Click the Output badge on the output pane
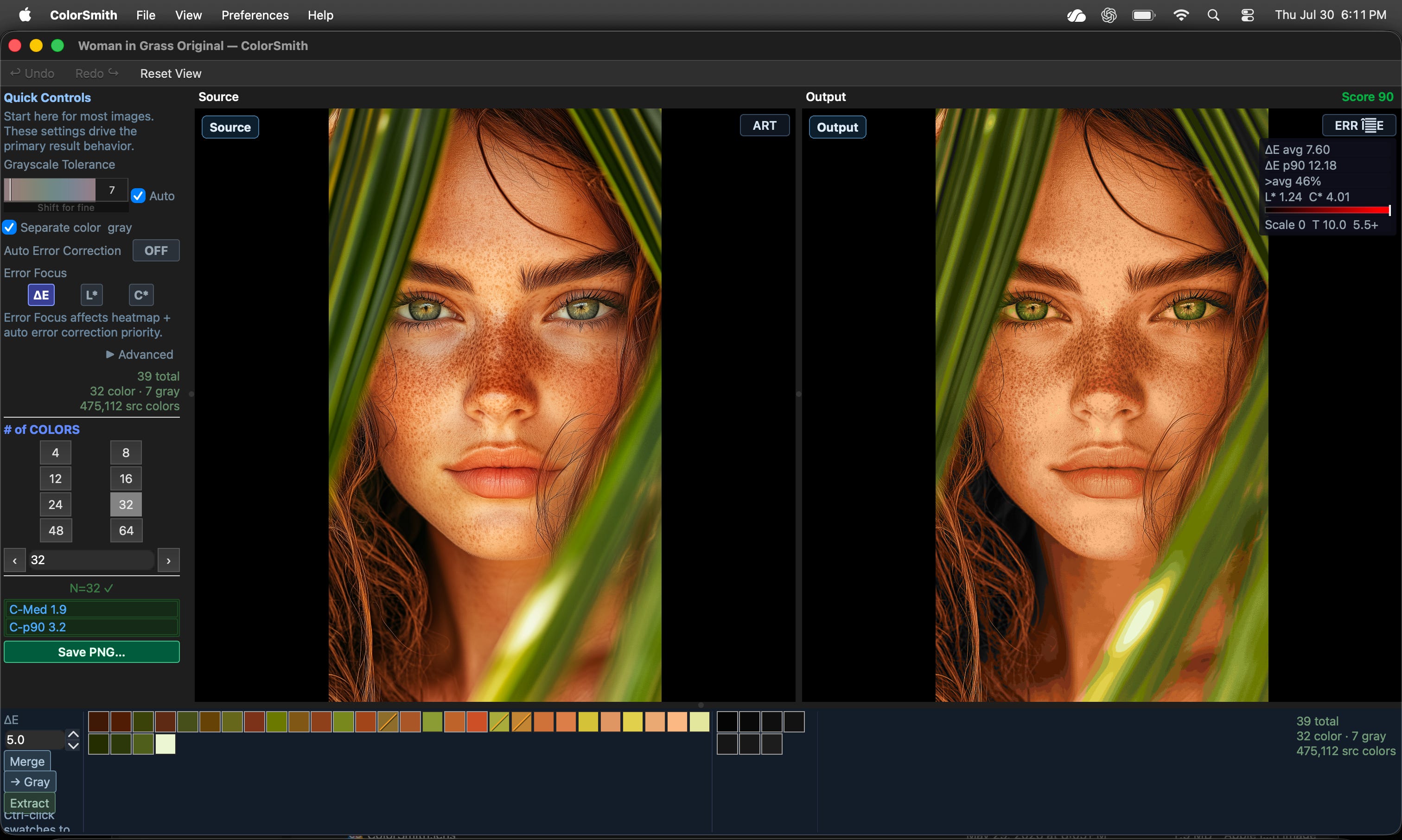 (838, 127)
